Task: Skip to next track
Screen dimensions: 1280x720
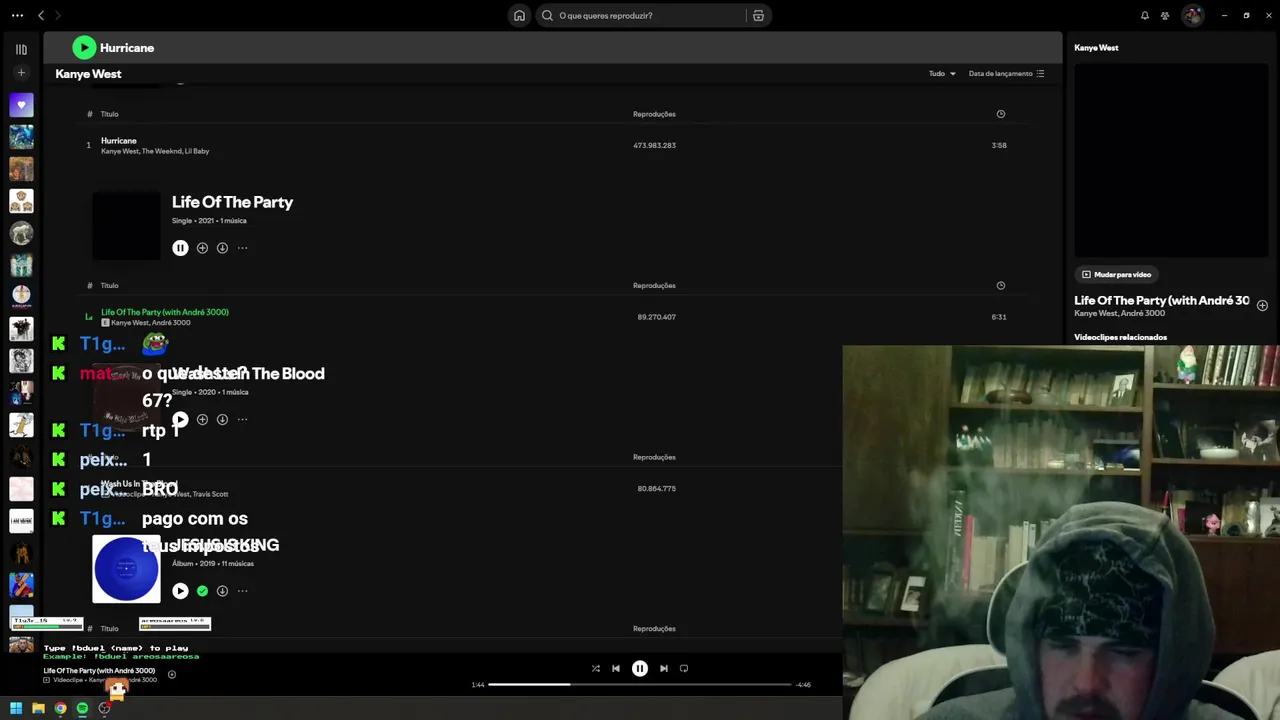Action: point(664,669)
